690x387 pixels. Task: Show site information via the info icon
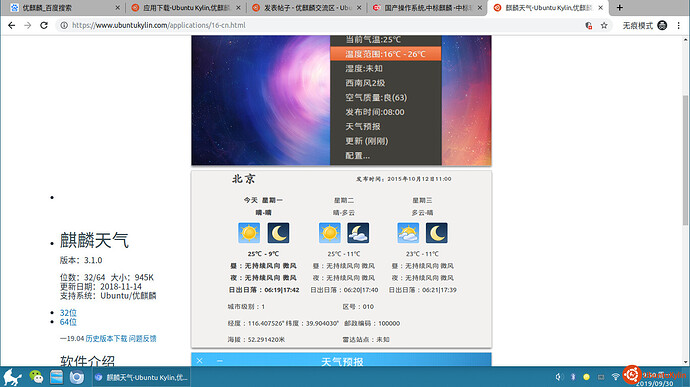point(64,26)
